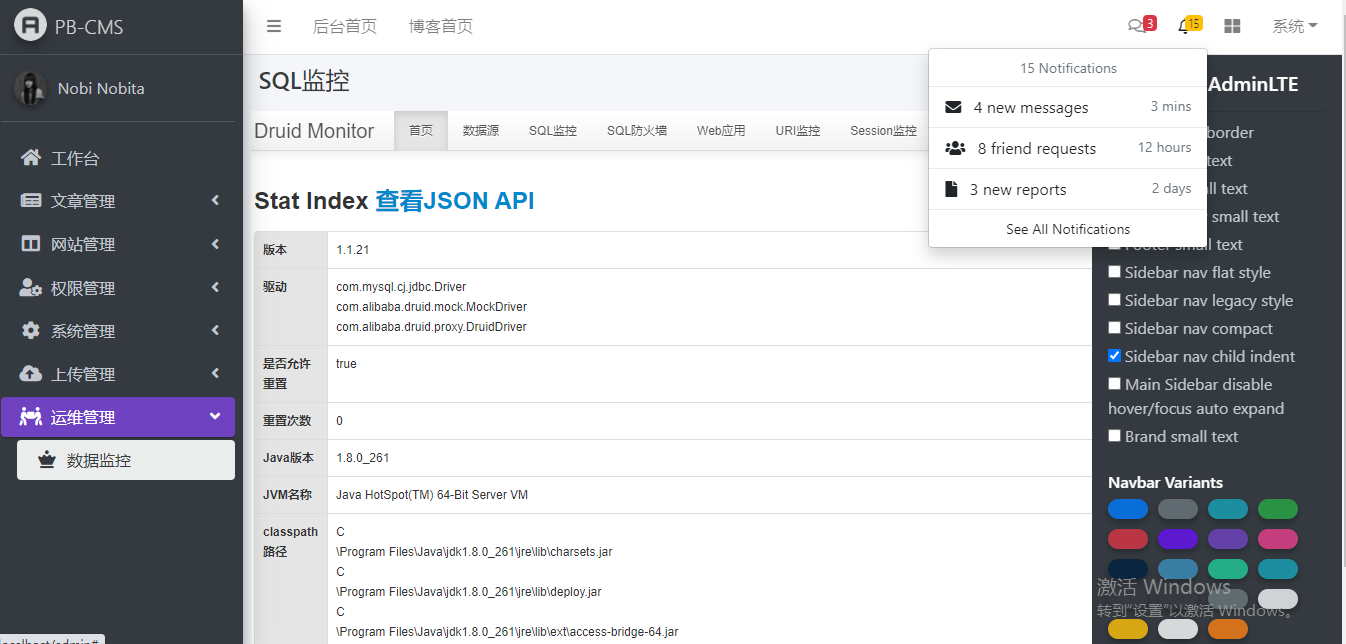Click the people icon beside 运维管理
This screenshot has width=1346, height=644.
click(x=31, y=417)
